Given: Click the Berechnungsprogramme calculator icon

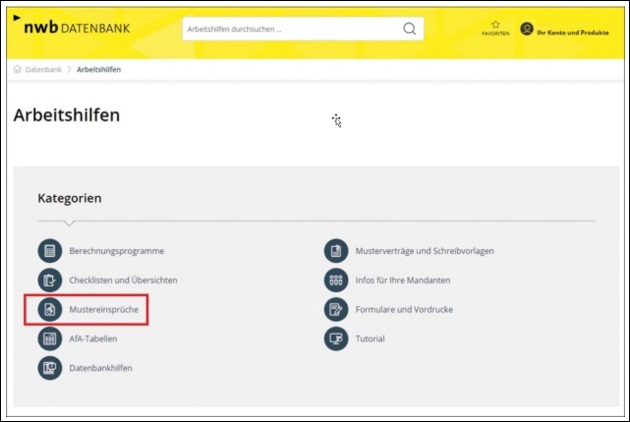Looking at the screenshot, I should coord(49,251).
